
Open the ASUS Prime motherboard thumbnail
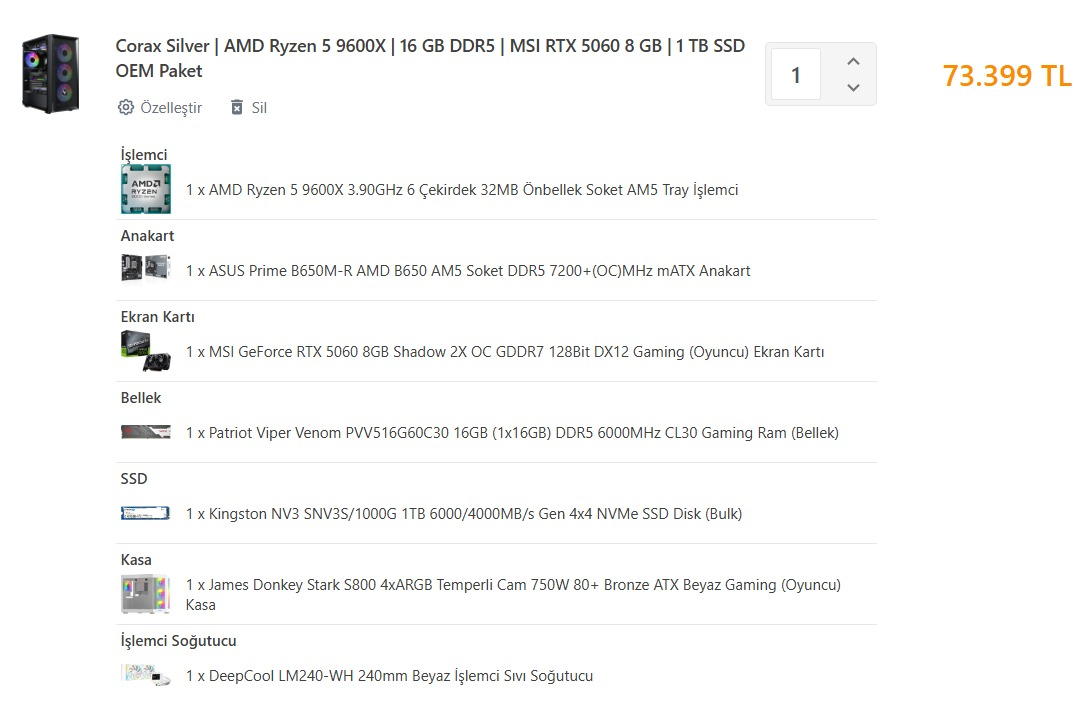[x=146, y=268]
